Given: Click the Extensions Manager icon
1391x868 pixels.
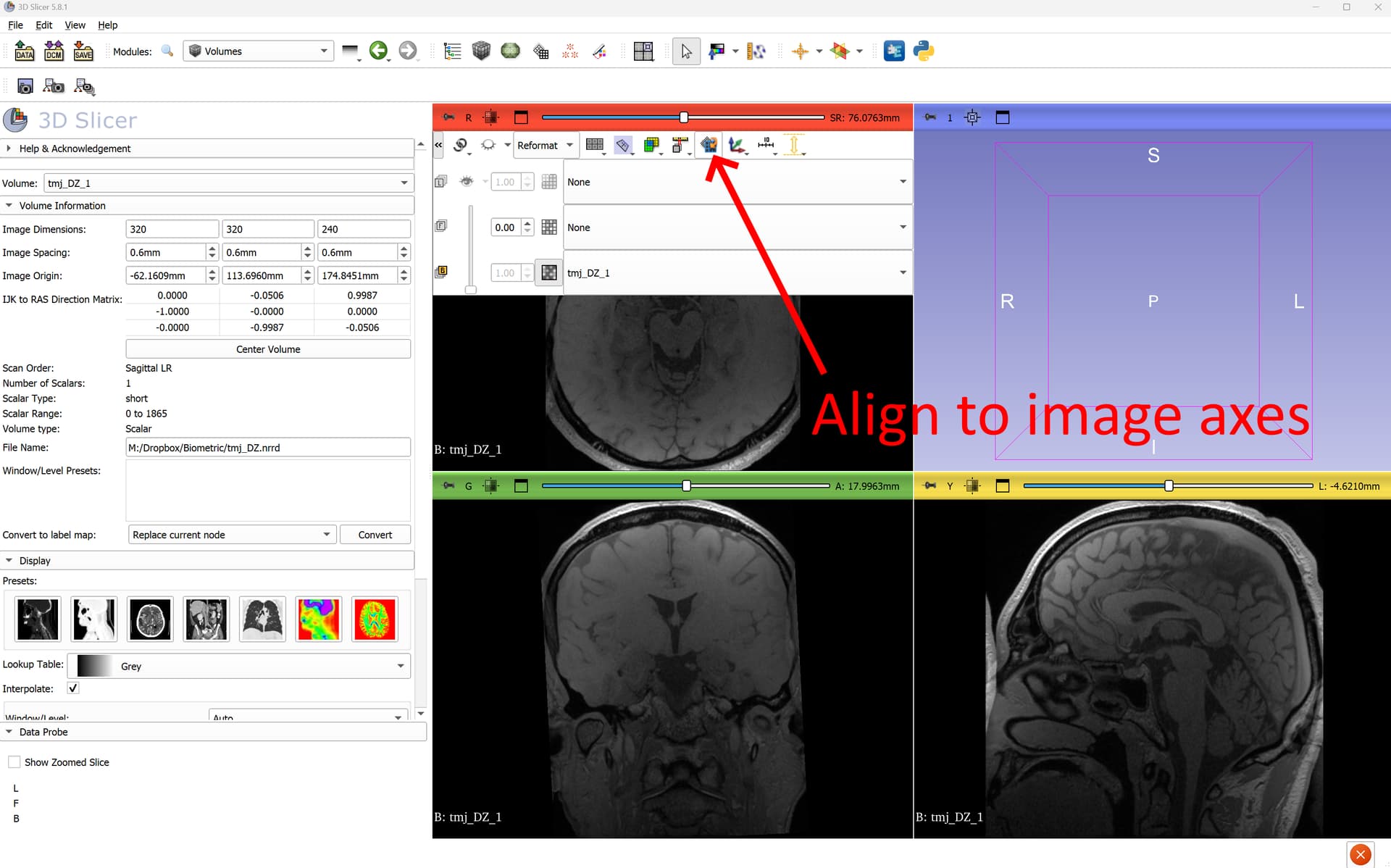Looking at the screenshot, I should [894, 51].
